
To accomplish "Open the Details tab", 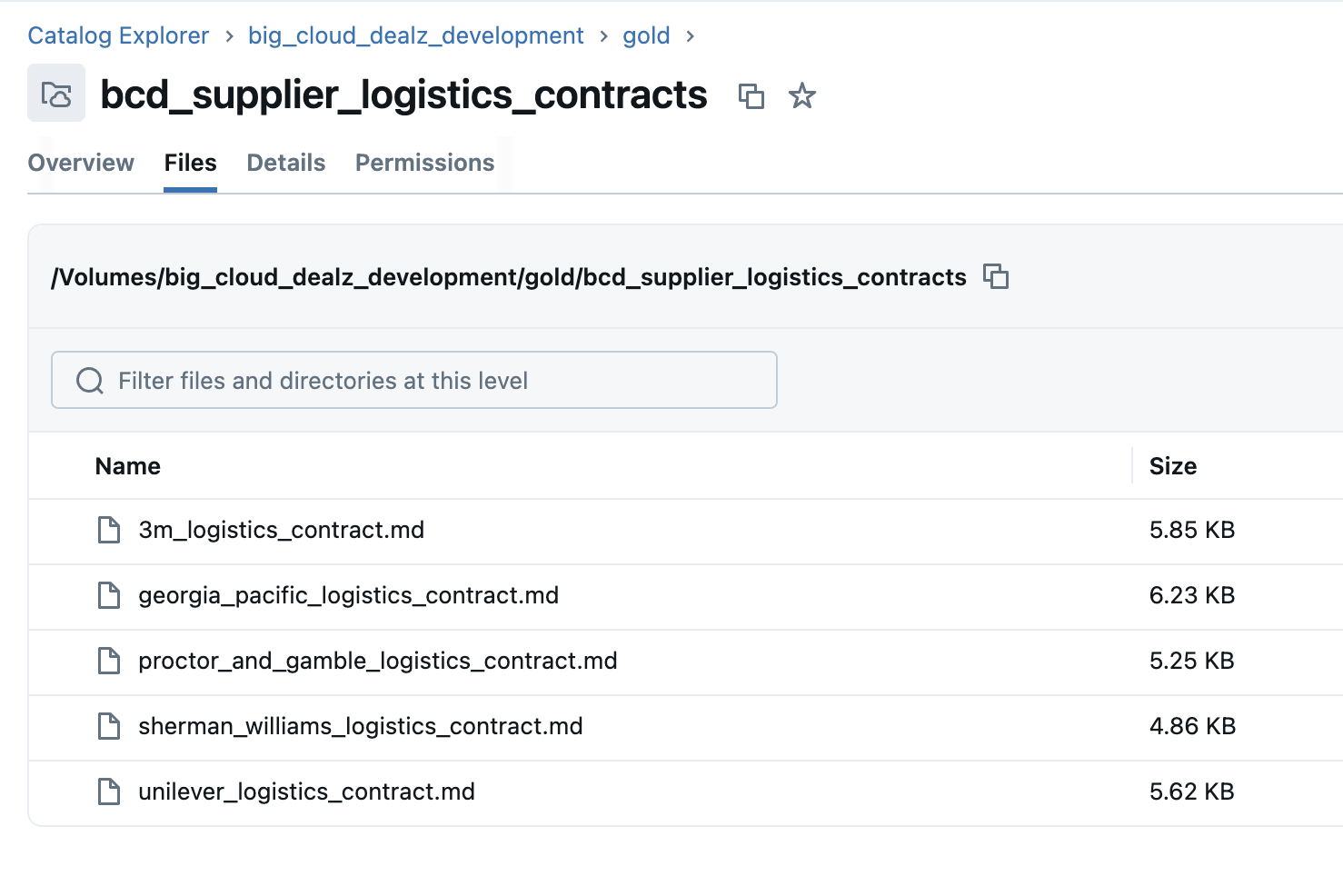I will 286,163.
